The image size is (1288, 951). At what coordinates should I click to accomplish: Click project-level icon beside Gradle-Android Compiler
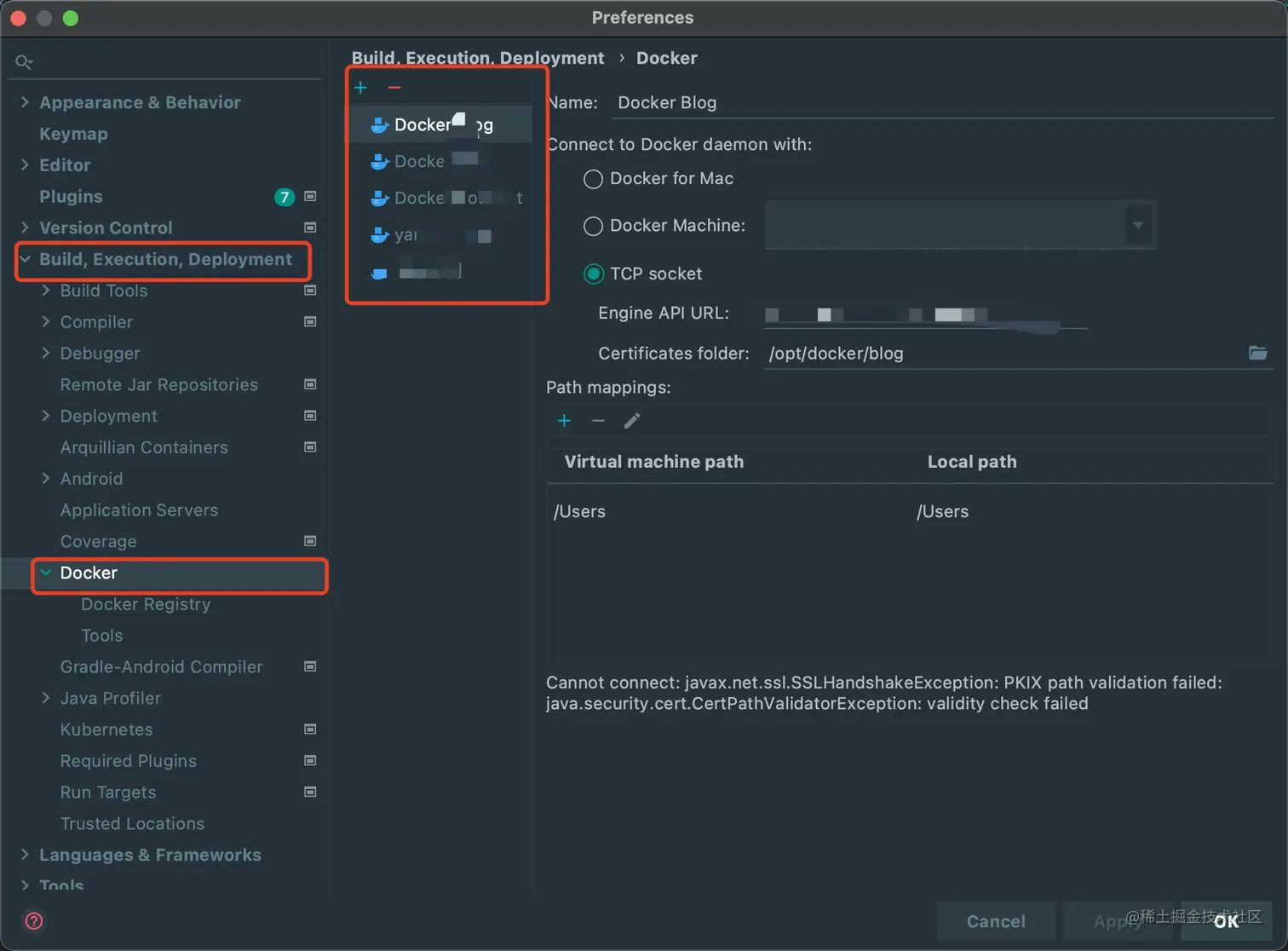click(310, 666)
